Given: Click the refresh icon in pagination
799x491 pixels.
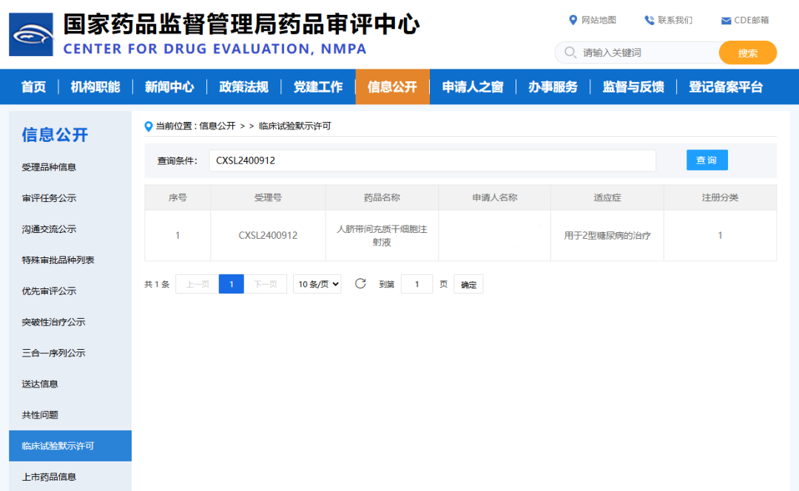Looking at the screenshot, I should click(x=361, y=284).
